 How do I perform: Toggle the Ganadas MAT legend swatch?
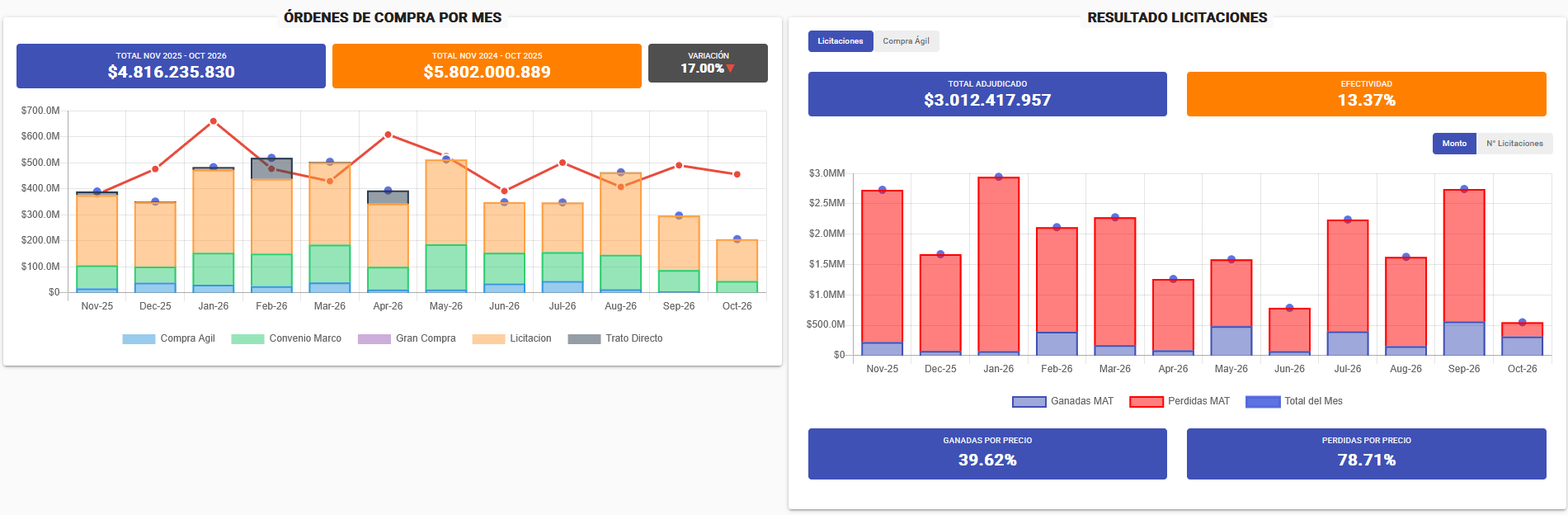click(x=1029, y=402)
